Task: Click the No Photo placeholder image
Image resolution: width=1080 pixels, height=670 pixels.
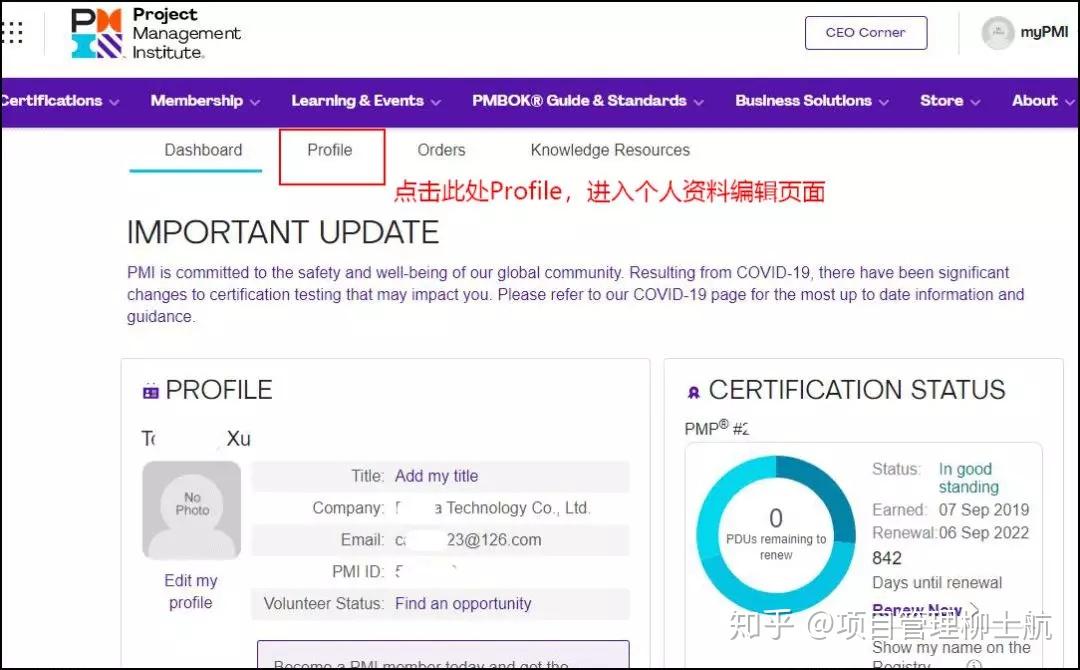Action: [x=191, y=509]
